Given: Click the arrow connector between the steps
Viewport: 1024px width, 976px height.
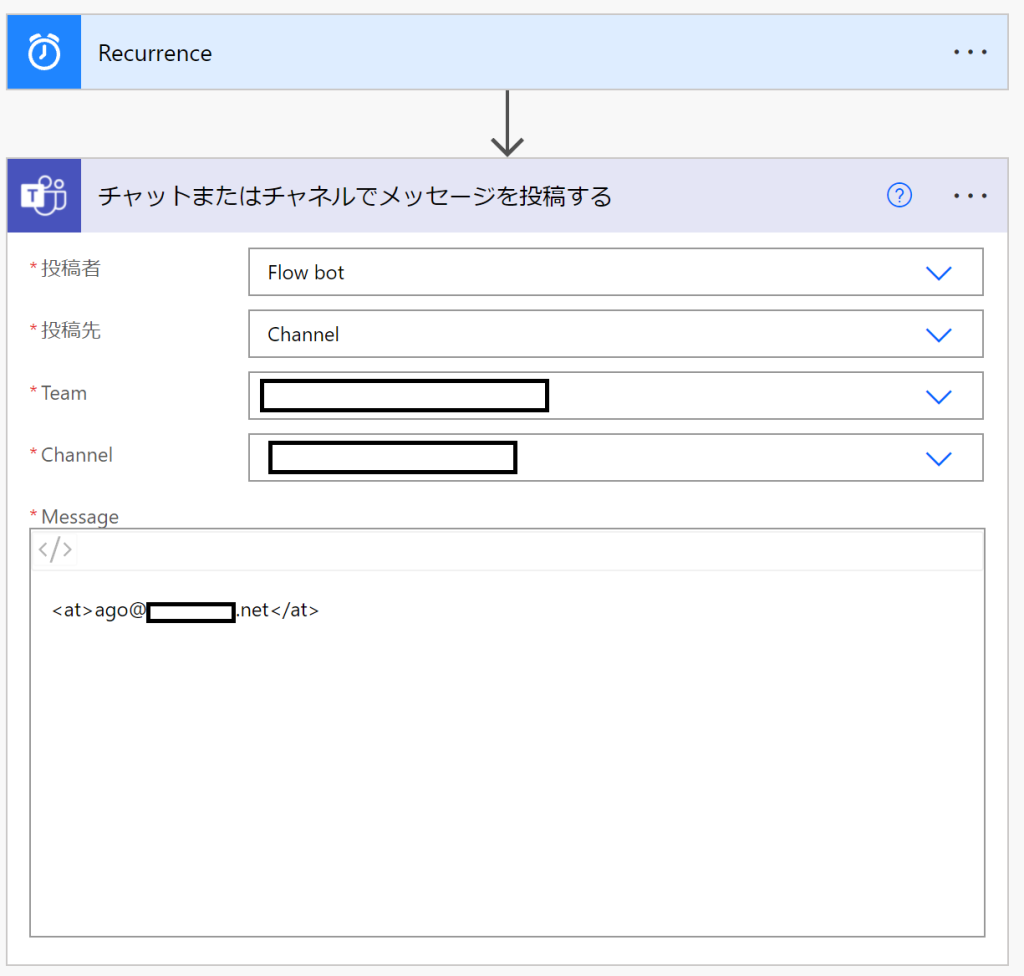Looking at the screenshot, I should (508, 125).
